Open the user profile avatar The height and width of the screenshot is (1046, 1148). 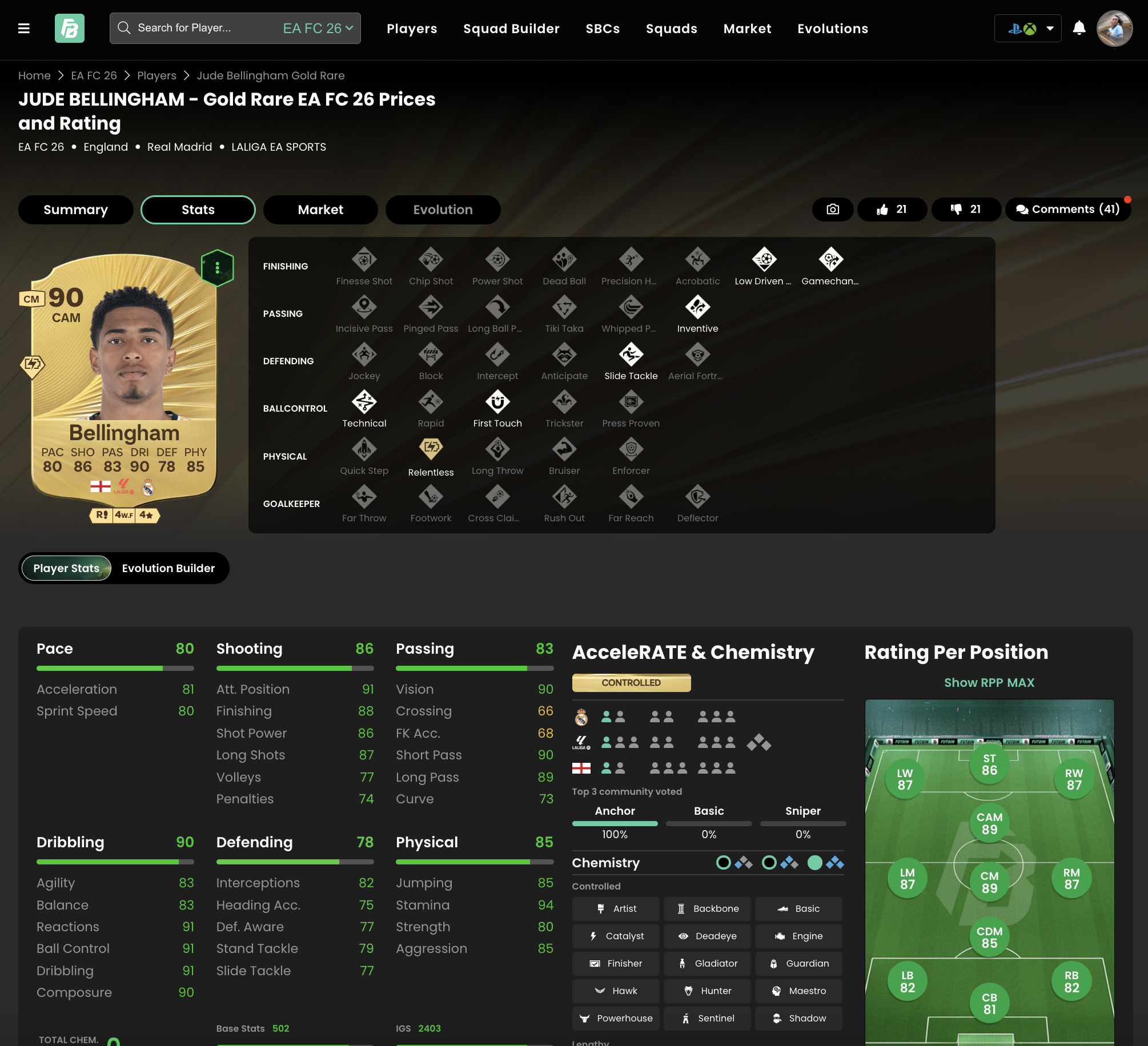(x=1114, y=29)
